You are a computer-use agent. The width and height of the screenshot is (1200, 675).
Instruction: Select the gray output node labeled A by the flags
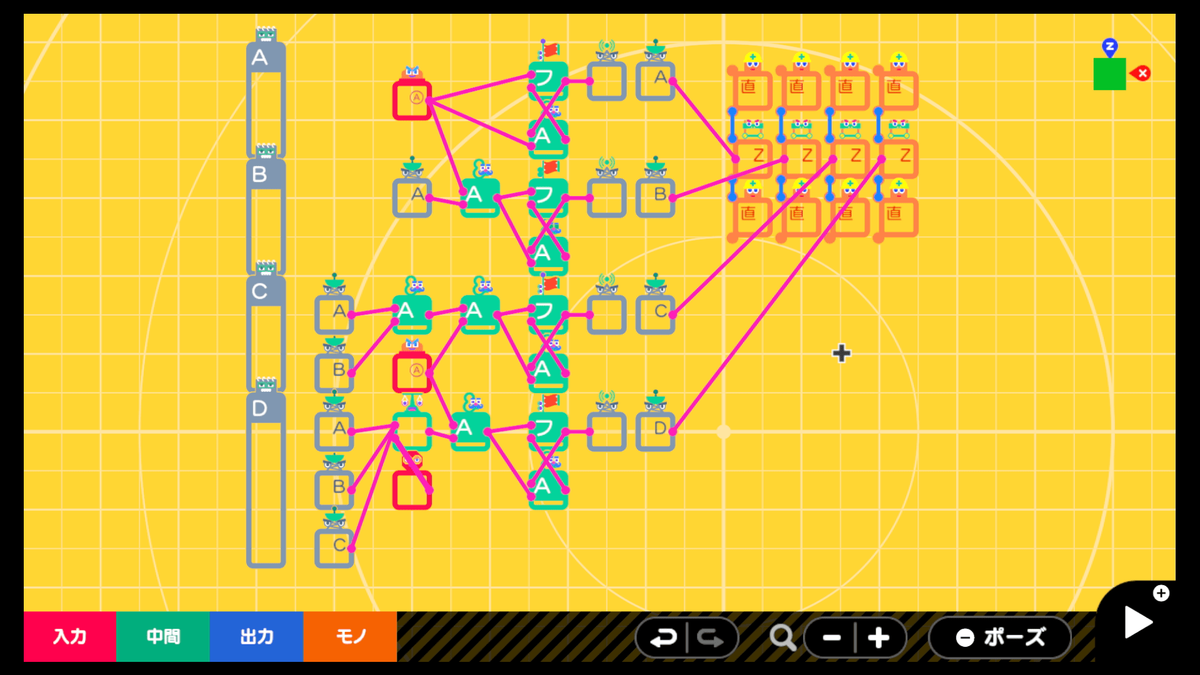point(656,80)
